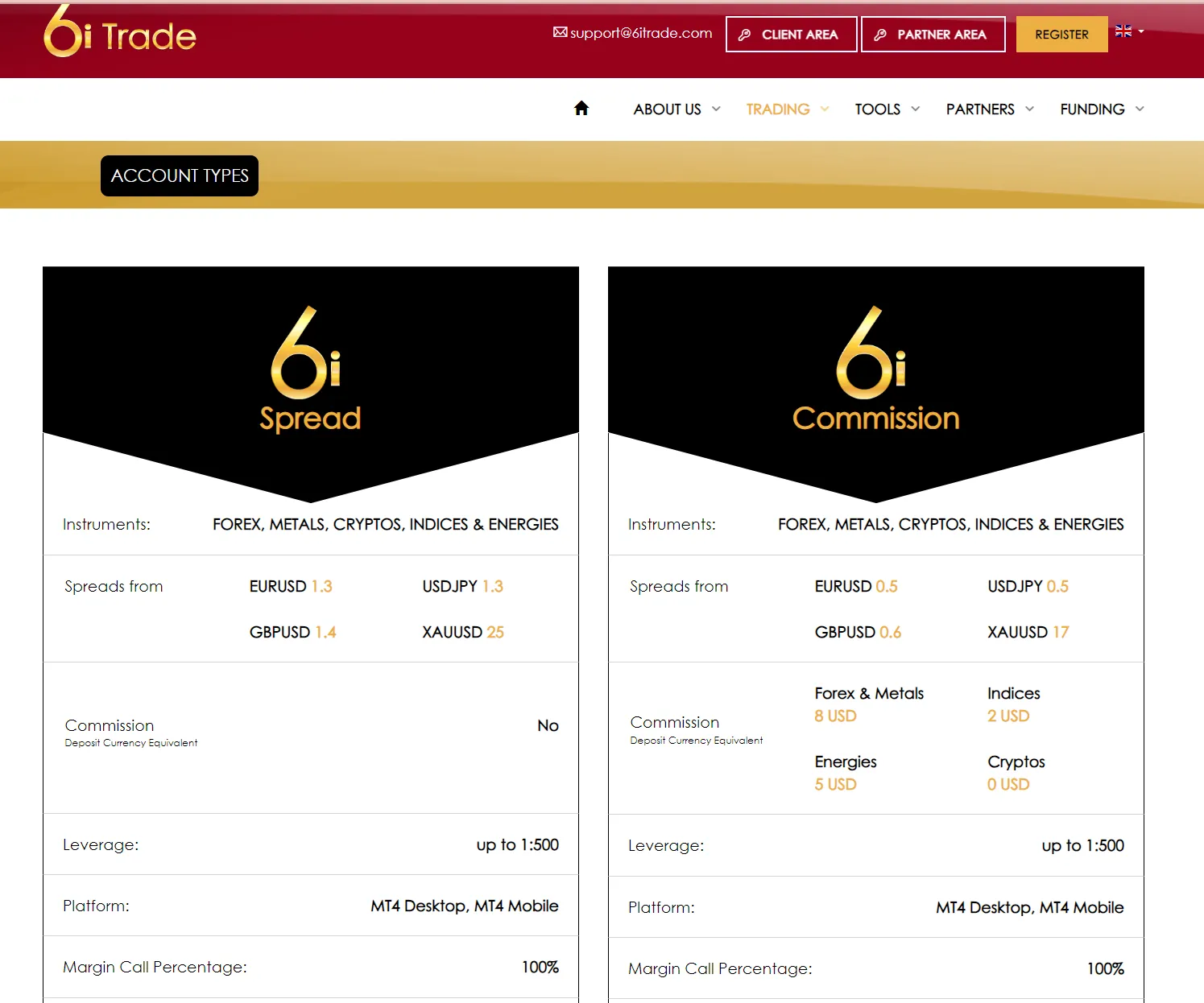Click the key icon in Client Area

[x=745, y=35]
